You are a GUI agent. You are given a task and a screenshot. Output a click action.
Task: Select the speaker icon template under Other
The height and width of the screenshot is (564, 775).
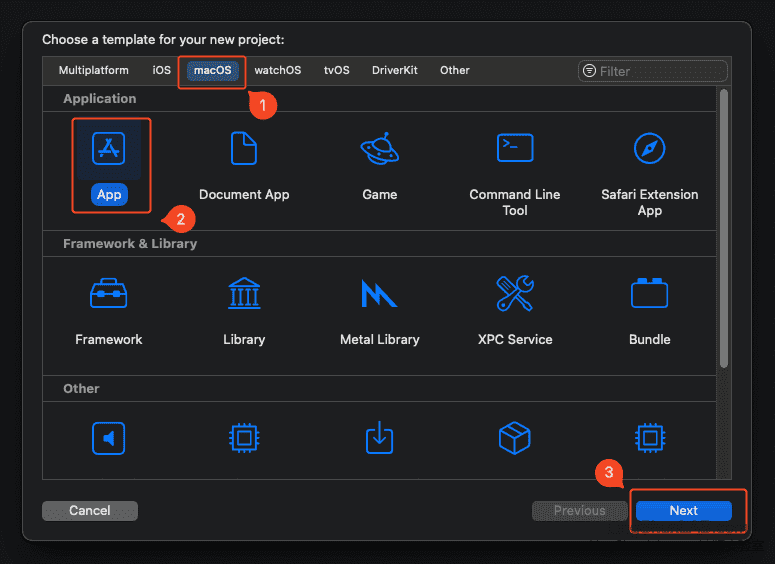[109, 438]
